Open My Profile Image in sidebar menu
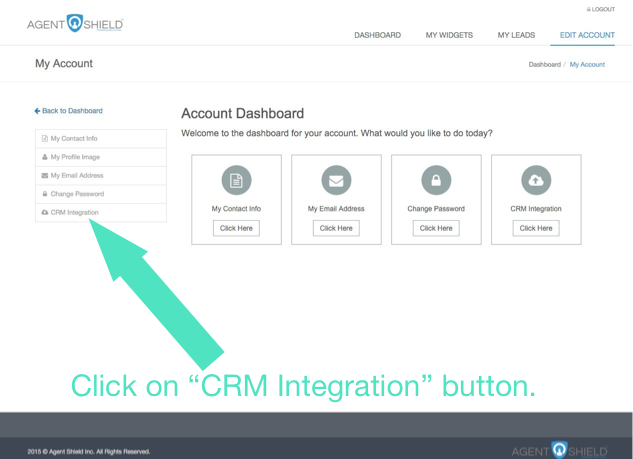 tap(101, 157)
